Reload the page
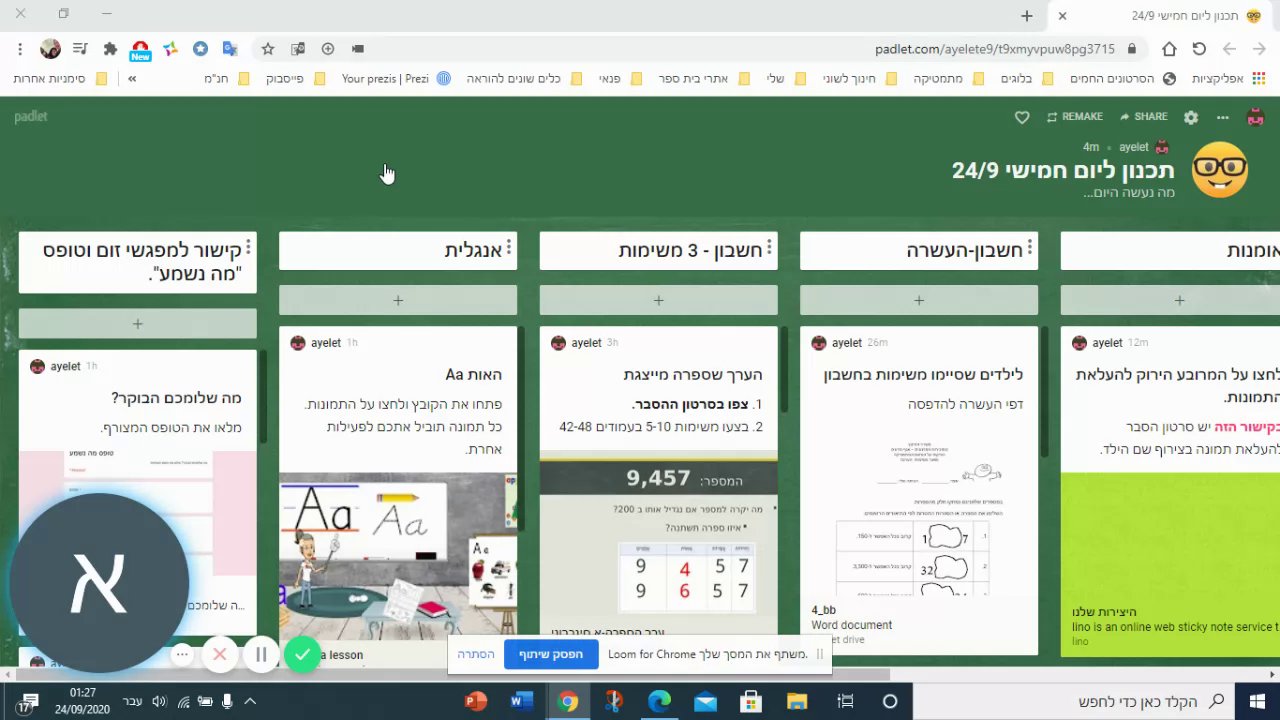 1199,48
